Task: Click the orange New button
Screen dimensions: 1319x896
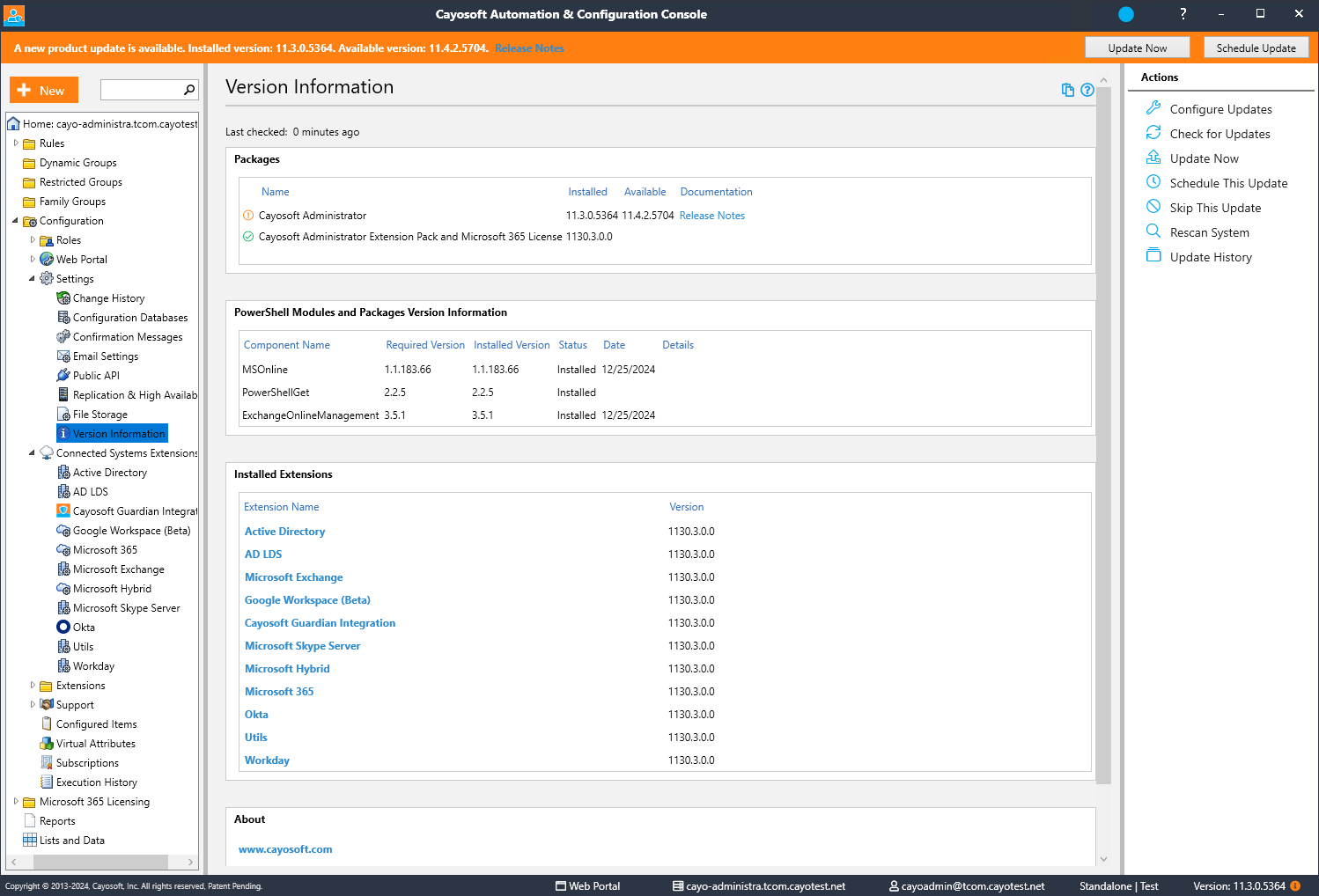Action: click(44, 90)
